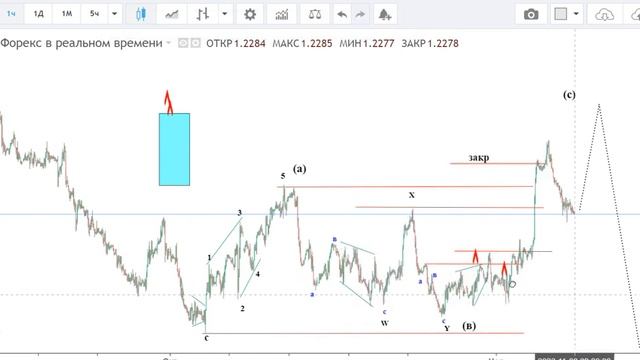This screenshot has width=640, height=360.
Task: Switch to the 1М timeframe
Action: [x=67, y=14]
